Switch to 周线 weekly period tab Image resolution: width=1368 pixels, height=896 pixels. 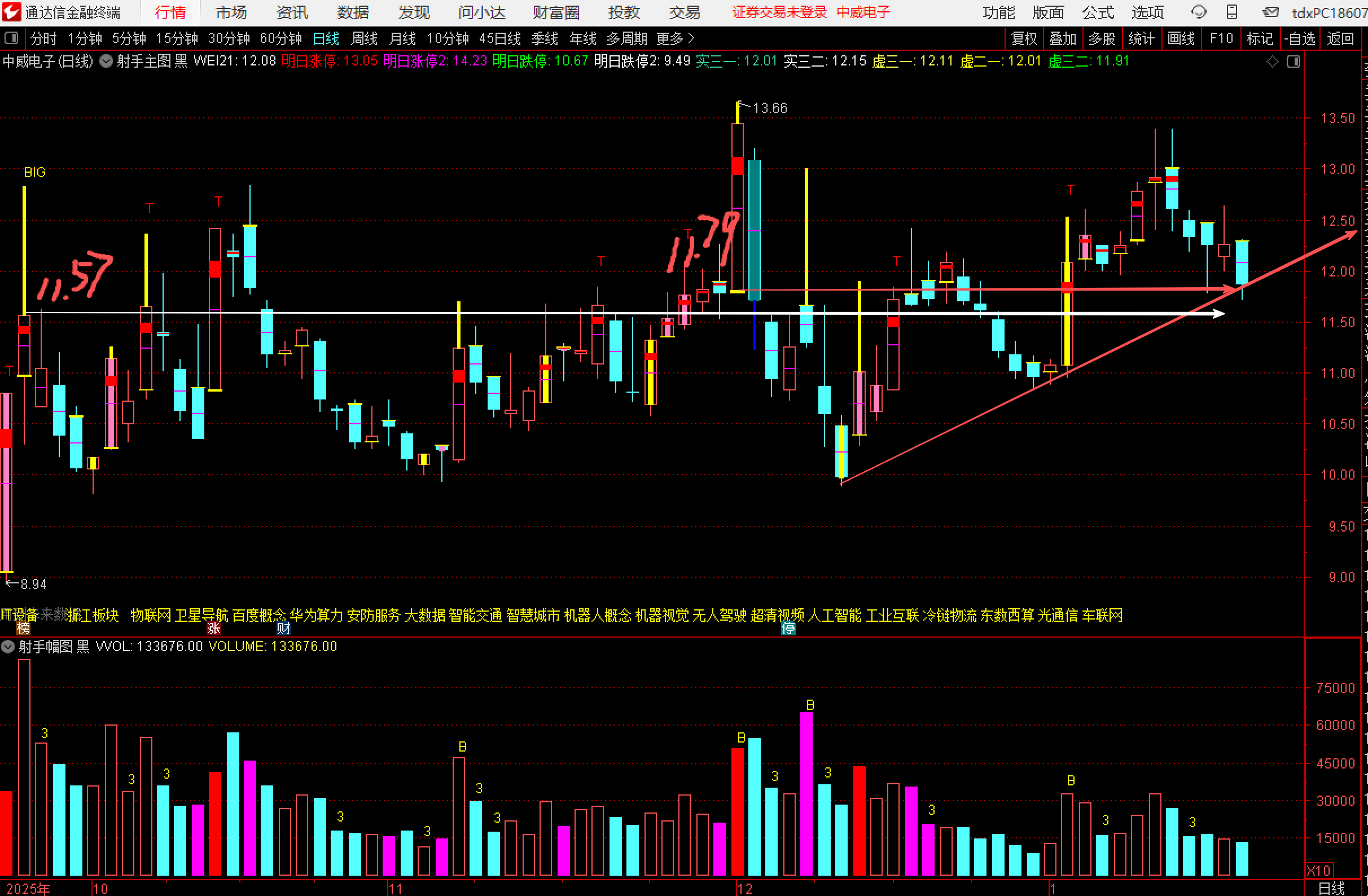(x=364, y=38)
